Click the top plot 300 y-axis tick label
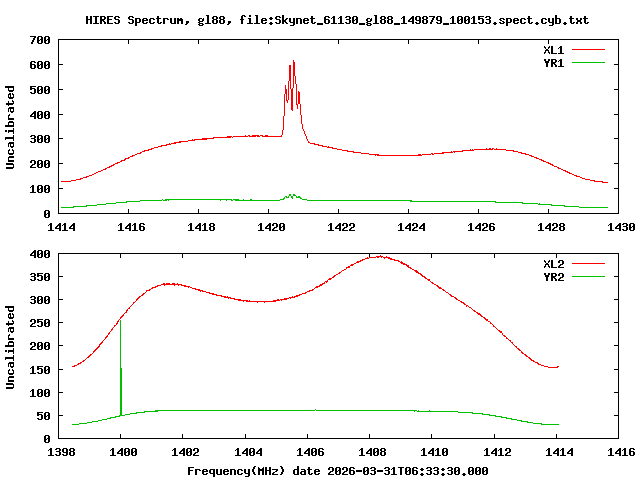 point(40,140)
